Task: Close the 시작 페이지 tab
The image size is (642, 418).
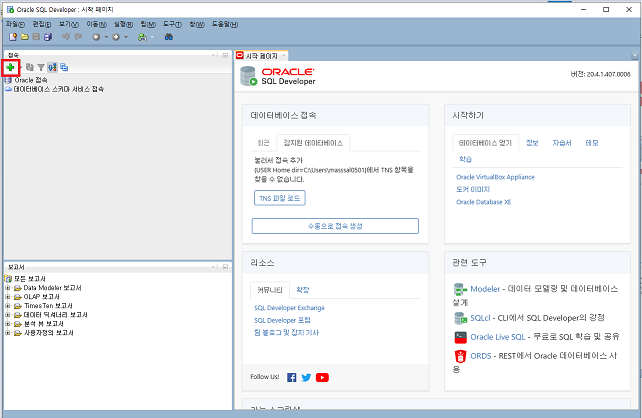Action: pyautogui.click(x=284, y=56)
